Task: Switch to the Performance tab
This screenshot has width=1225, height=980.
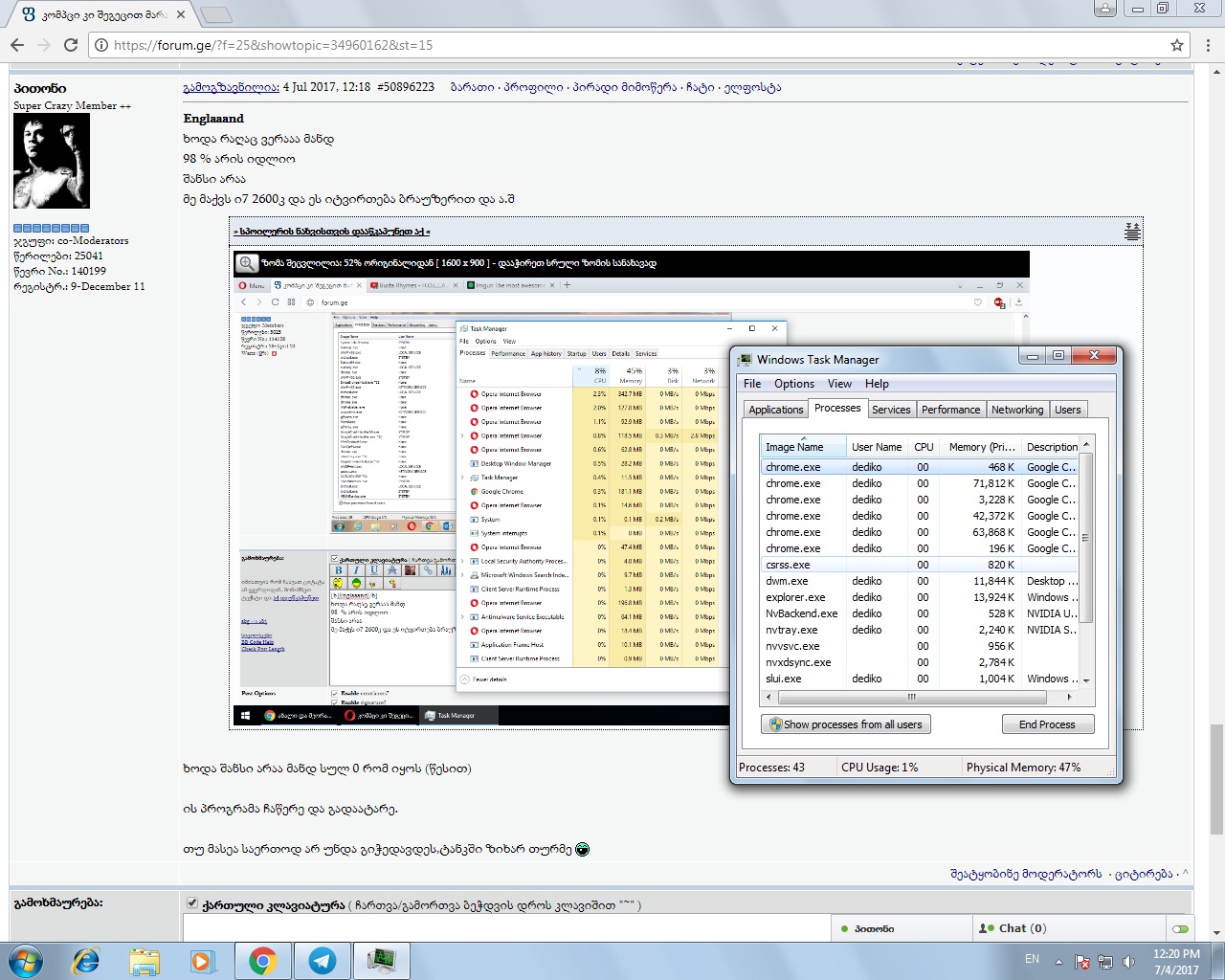Action: (950, 410)
